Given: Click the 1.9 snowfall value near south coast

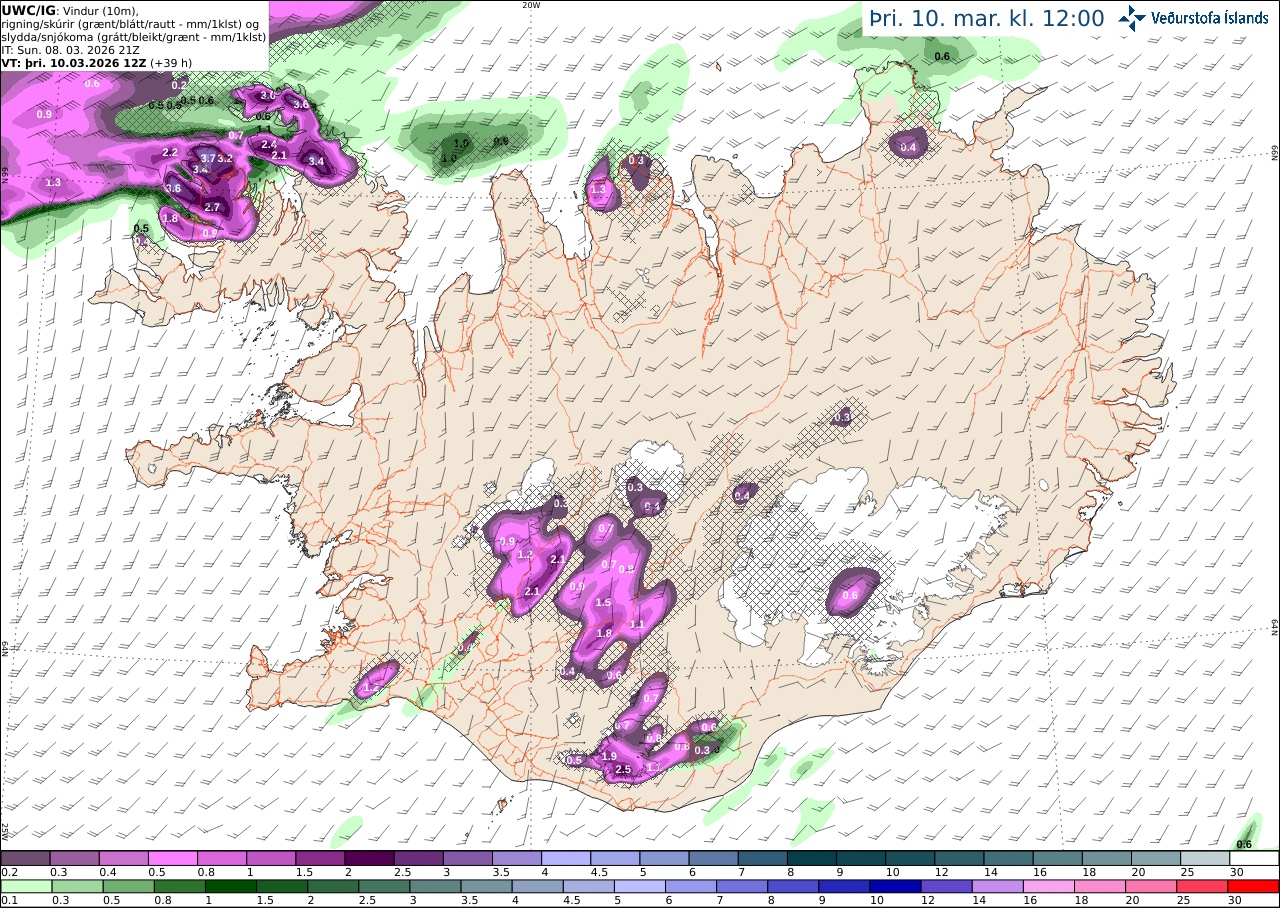Looking at the screenshot, I should coord(609,756).
